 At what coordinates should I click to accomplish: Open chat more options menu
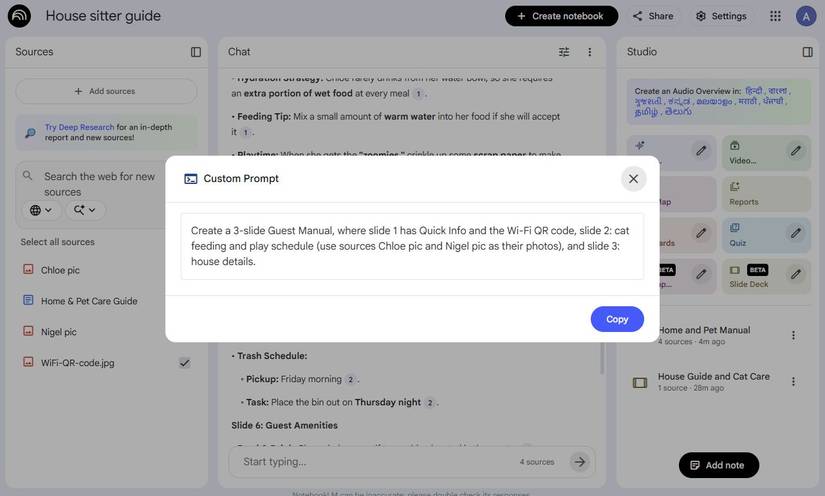pyautogui.click(x=589, y=52)
